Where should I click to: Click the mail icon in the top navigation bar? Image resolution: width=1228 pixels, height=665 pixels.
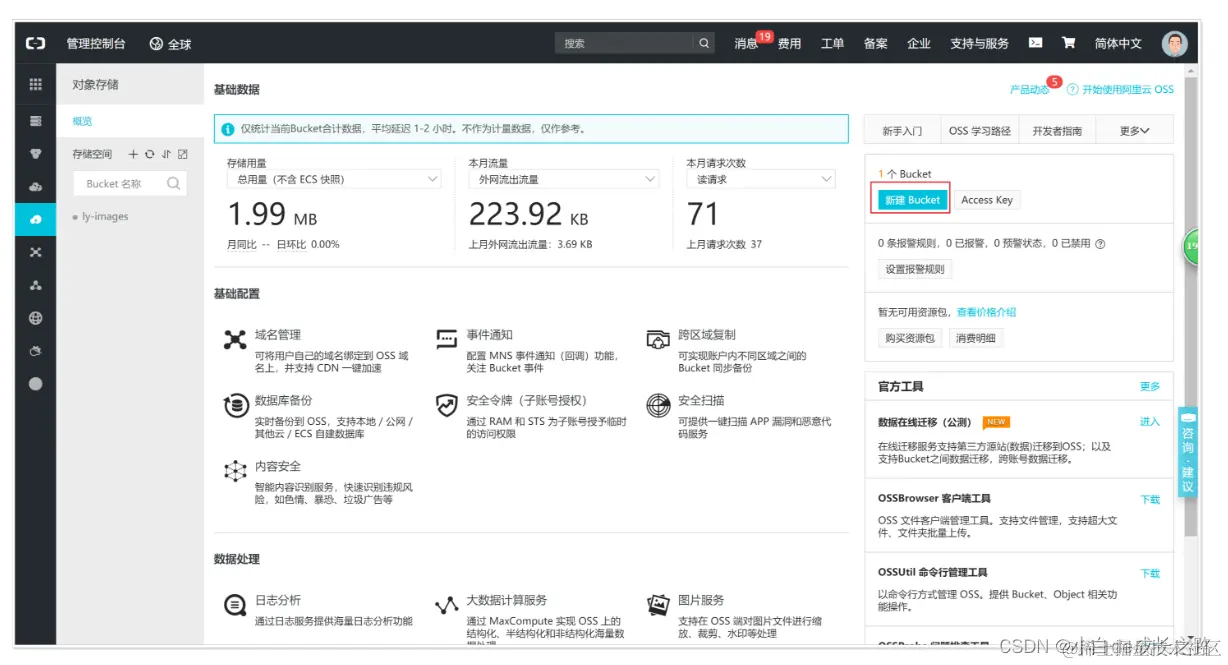point(1035,43)
